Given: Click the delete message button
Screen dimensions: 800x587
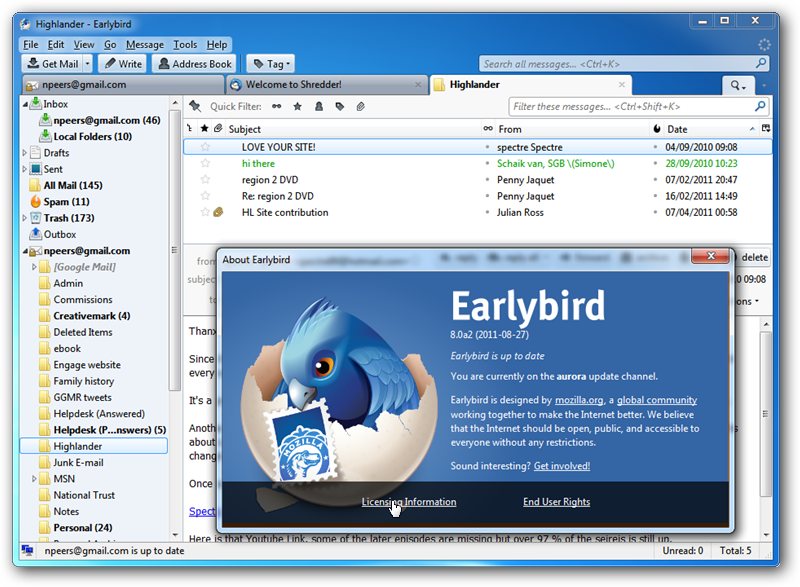Looking at the screenshot, I should click(754, 257).
